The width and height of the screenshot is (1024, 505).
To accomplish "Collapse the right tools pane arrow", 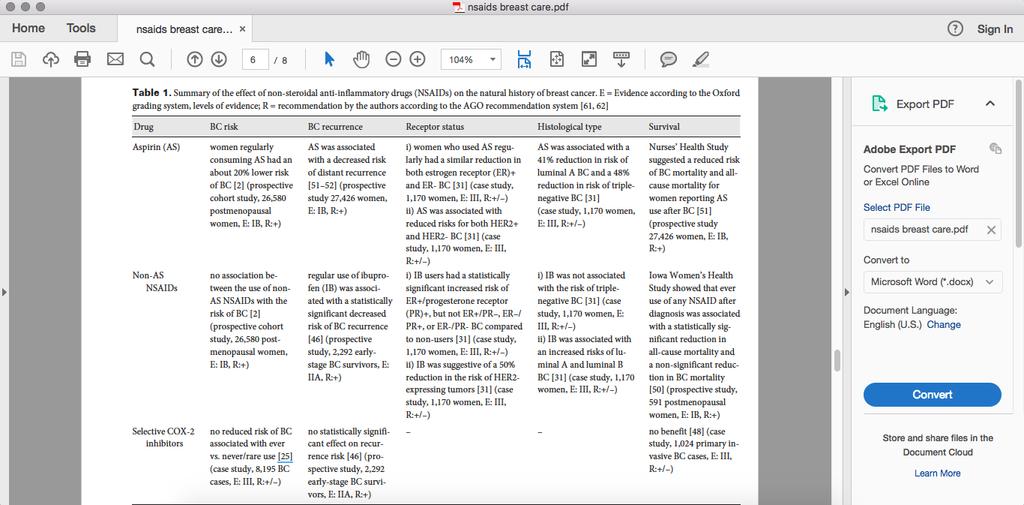I will coord(847,292).
